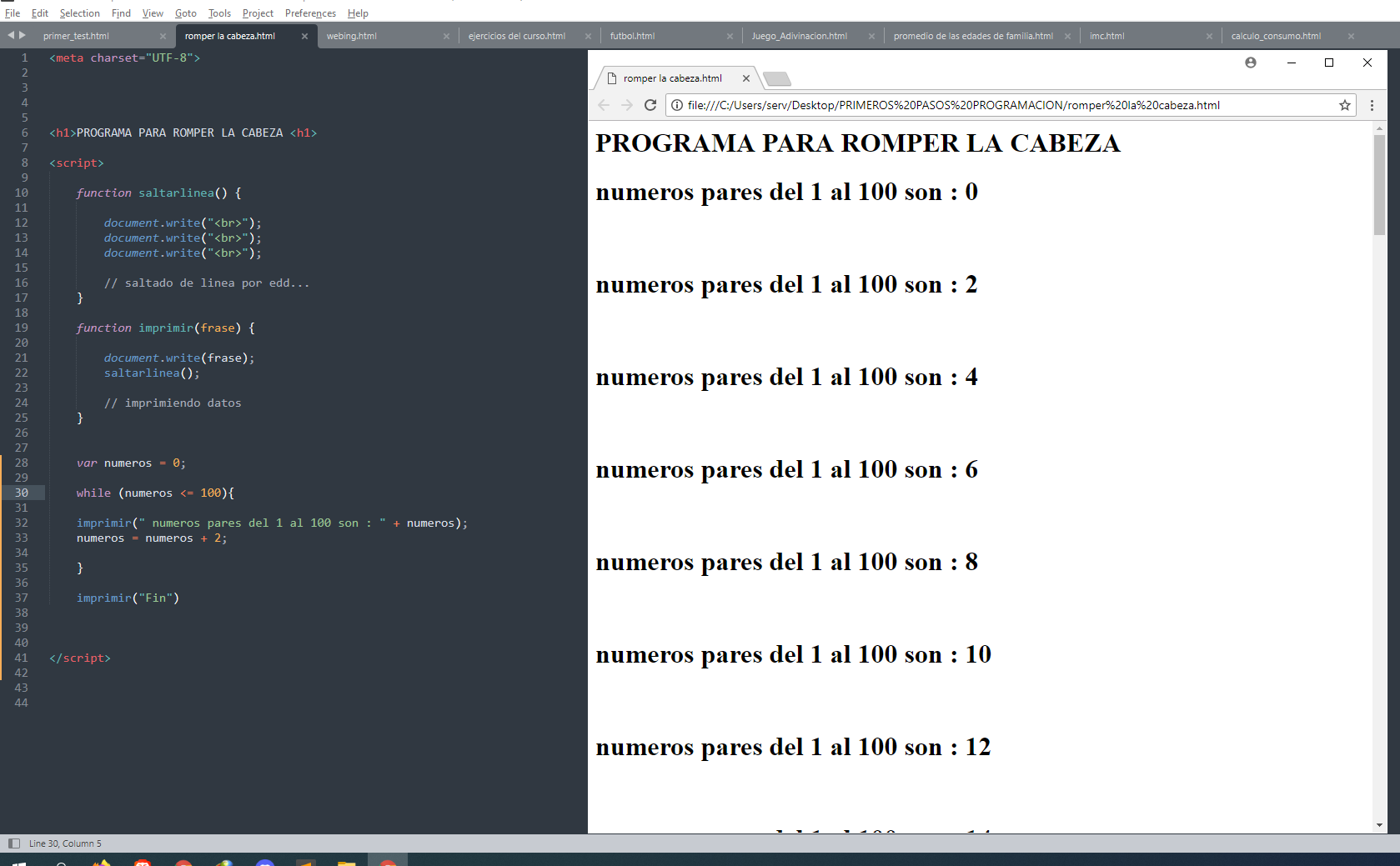1400x866 pixels.
Task: Click the imprimir("Fin") code line
Action: point(128,598)
